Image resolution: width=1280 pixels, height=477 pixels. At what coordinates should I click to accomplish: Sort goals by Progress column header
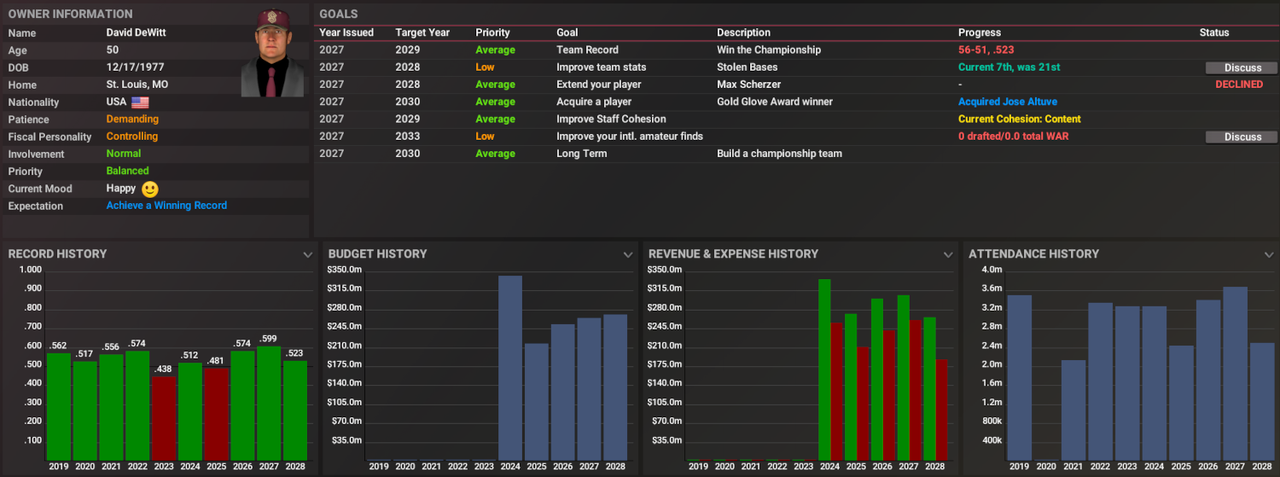click(979, 33)
